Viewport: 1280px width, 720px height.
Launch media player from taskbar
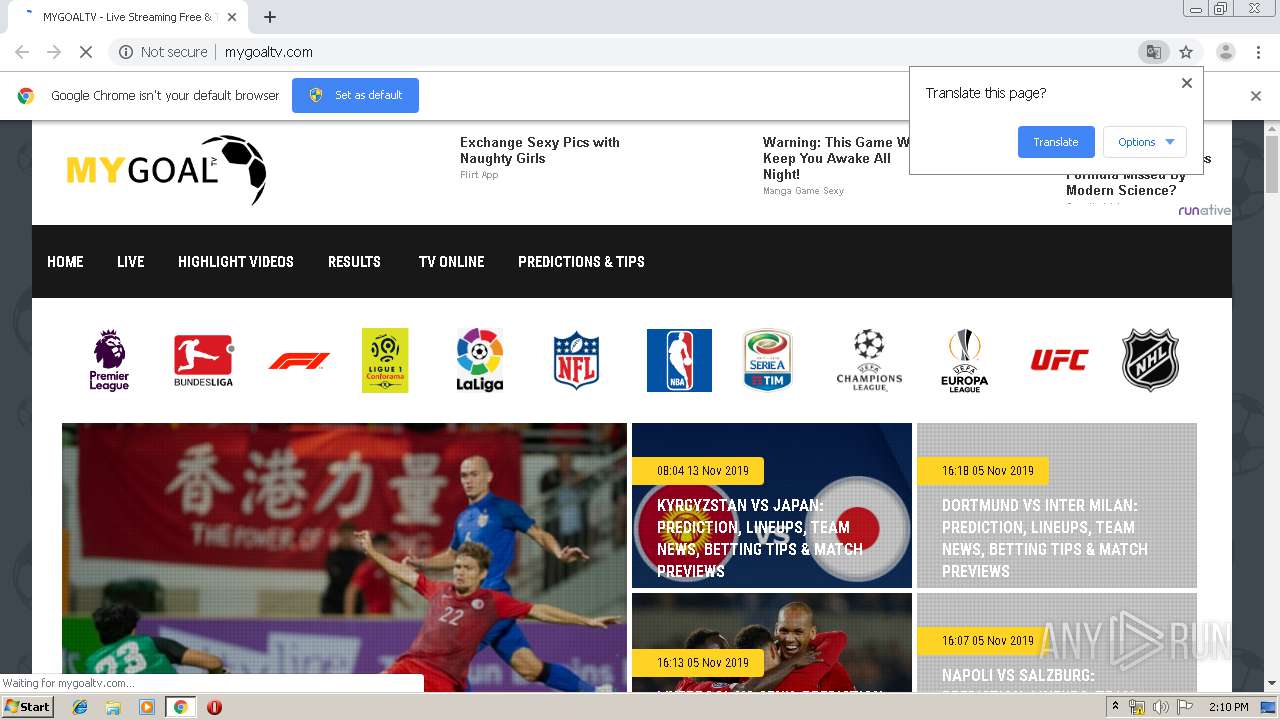coord(147,707)
